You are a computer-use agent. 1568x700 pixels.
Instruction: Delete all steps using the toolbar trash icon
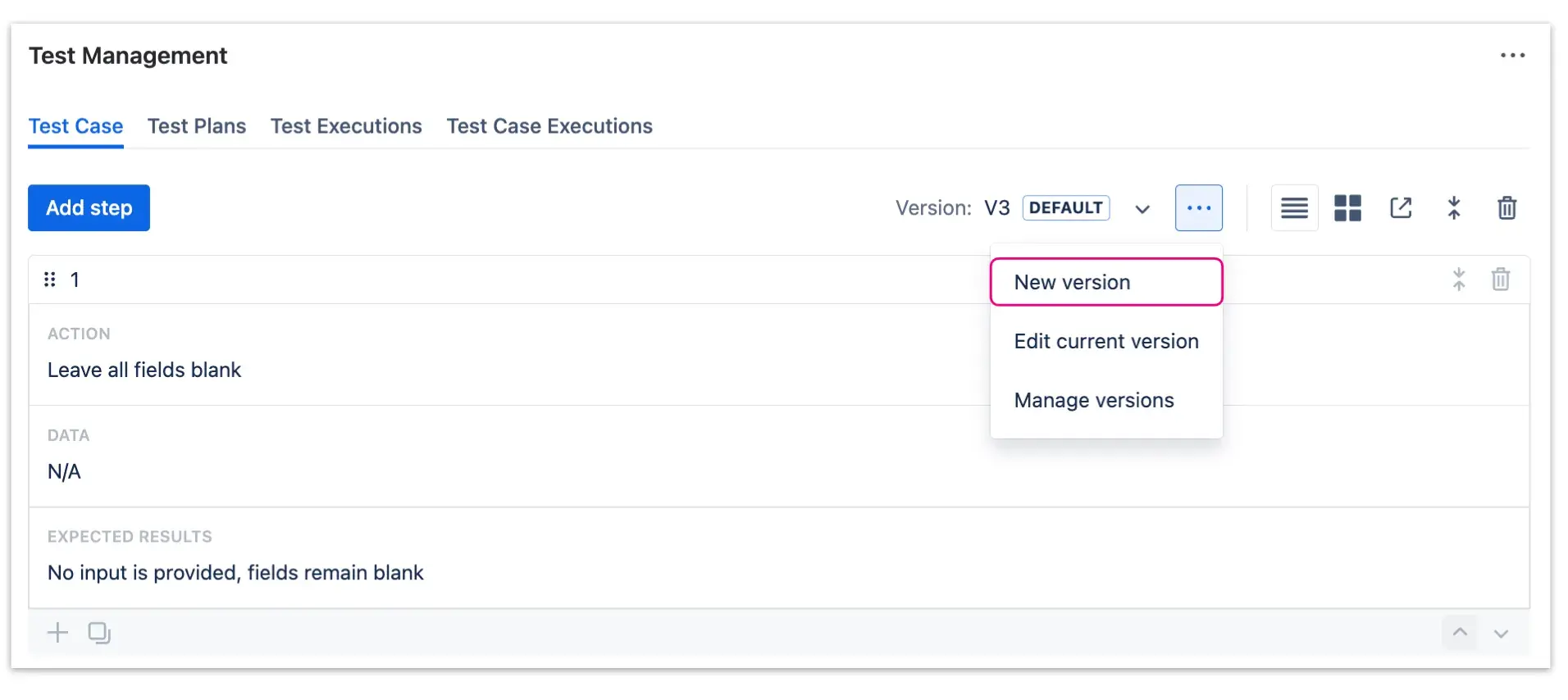1506,207
